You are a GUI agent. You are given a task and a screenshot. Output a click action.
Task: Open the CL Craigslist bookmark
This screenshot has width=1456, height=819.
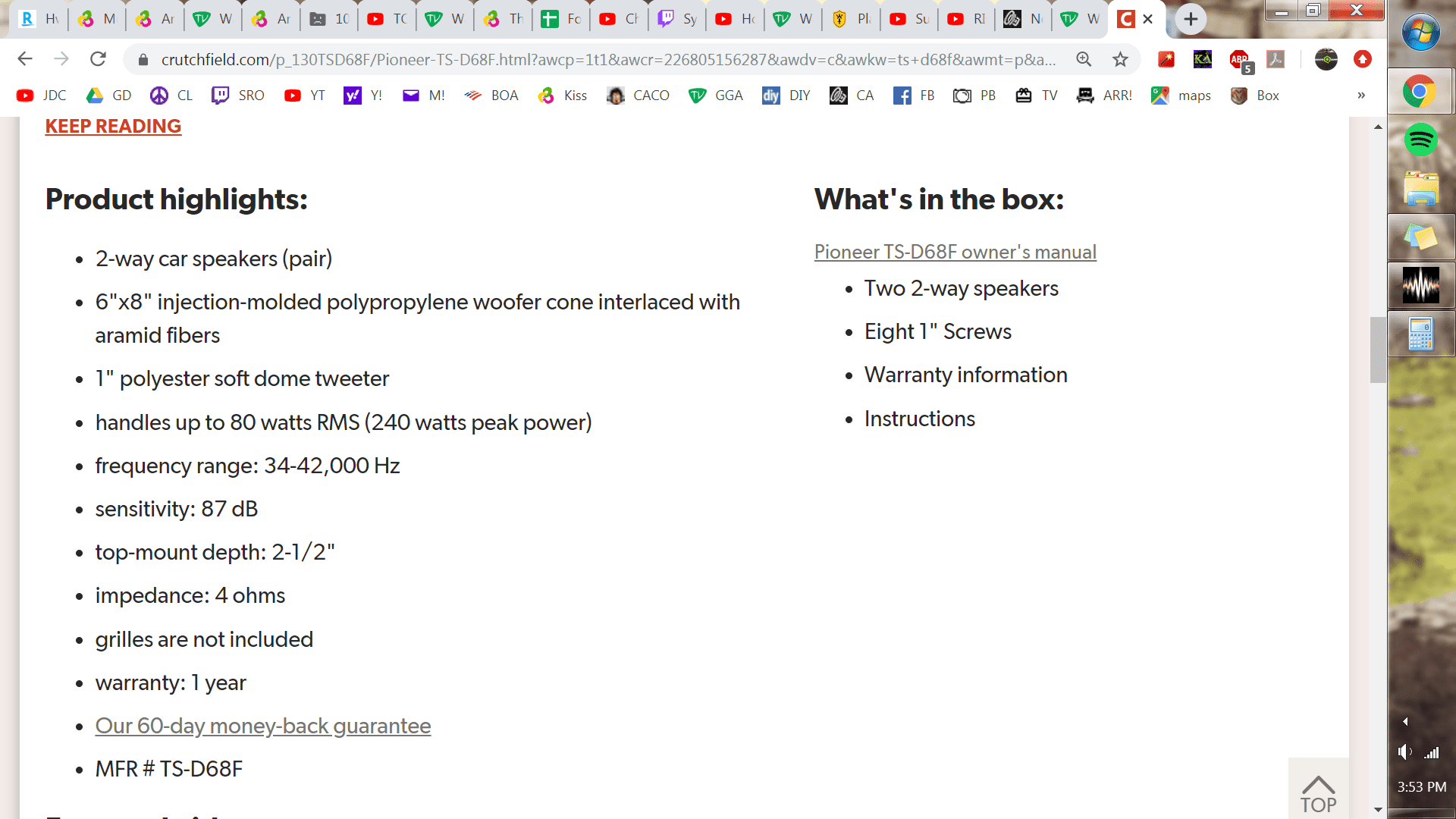click(x=171, y=96)
